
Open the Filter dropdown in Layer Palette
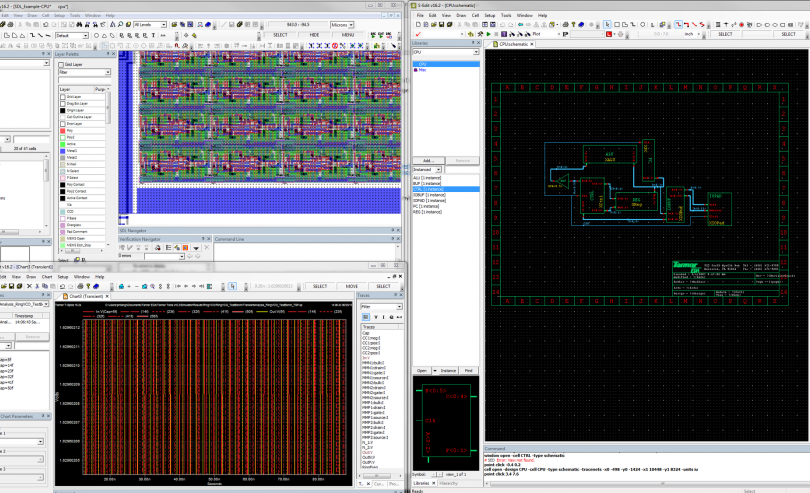tap(84, 72)
